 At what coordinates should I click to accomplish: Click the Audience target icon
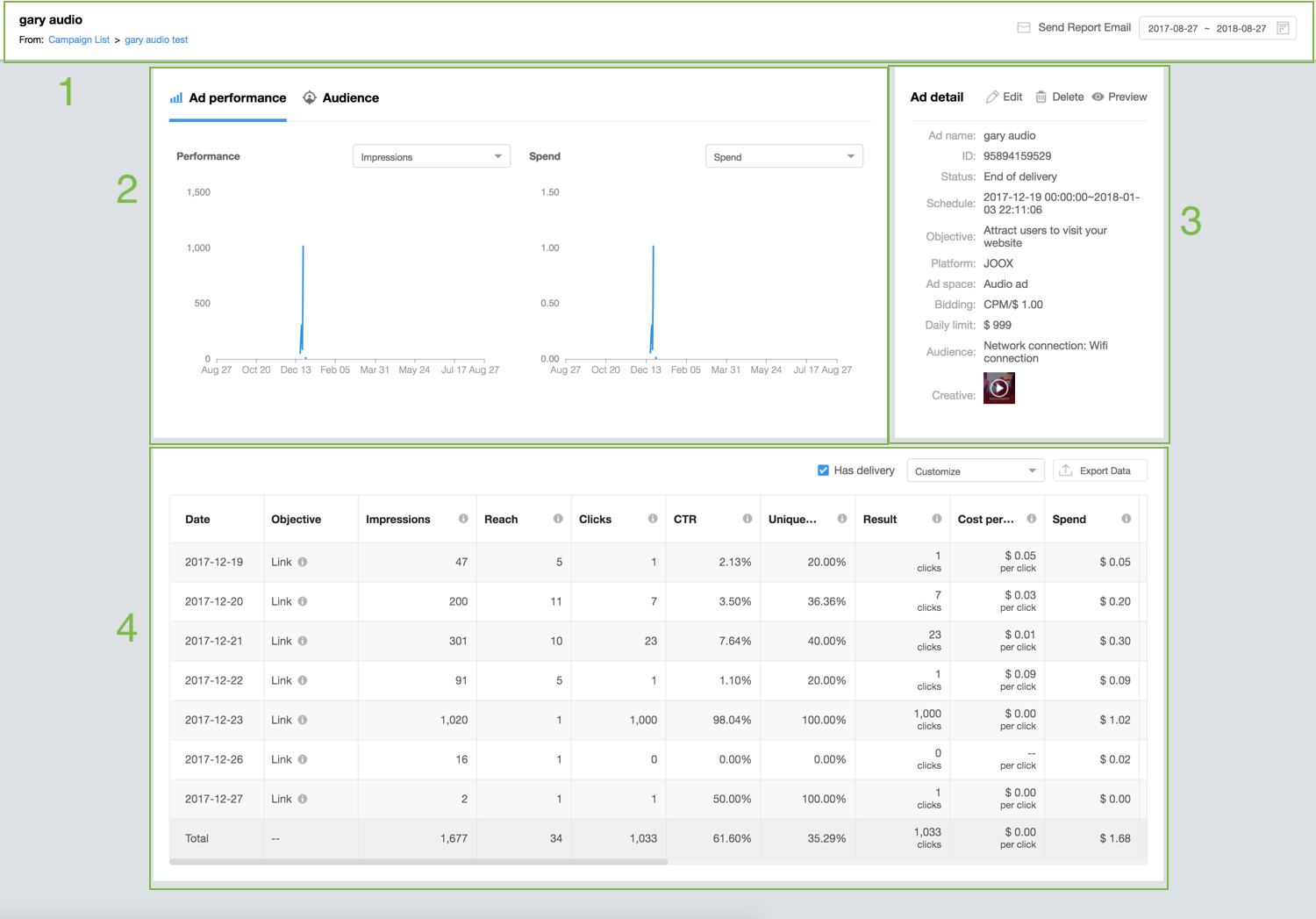point(310,97)
